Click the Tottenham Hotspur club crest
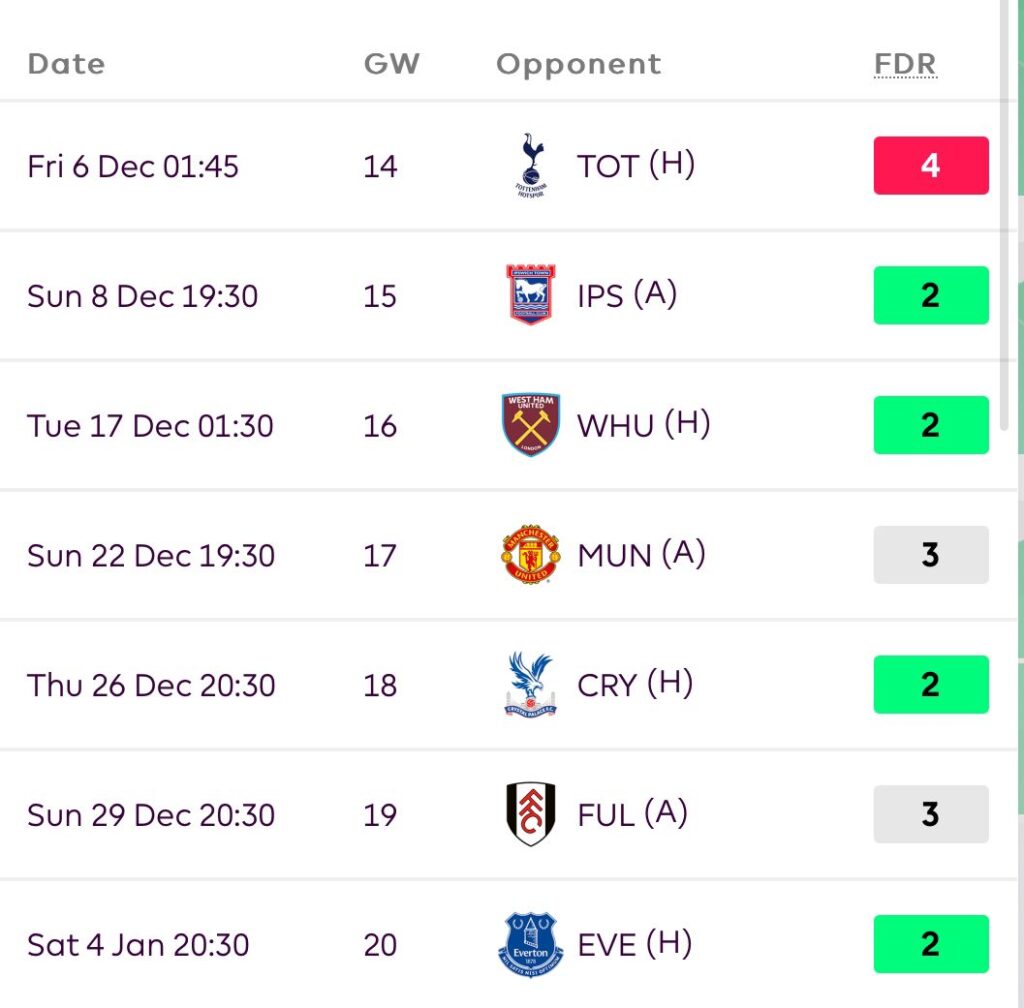1024x1008 pixels. 530,166
